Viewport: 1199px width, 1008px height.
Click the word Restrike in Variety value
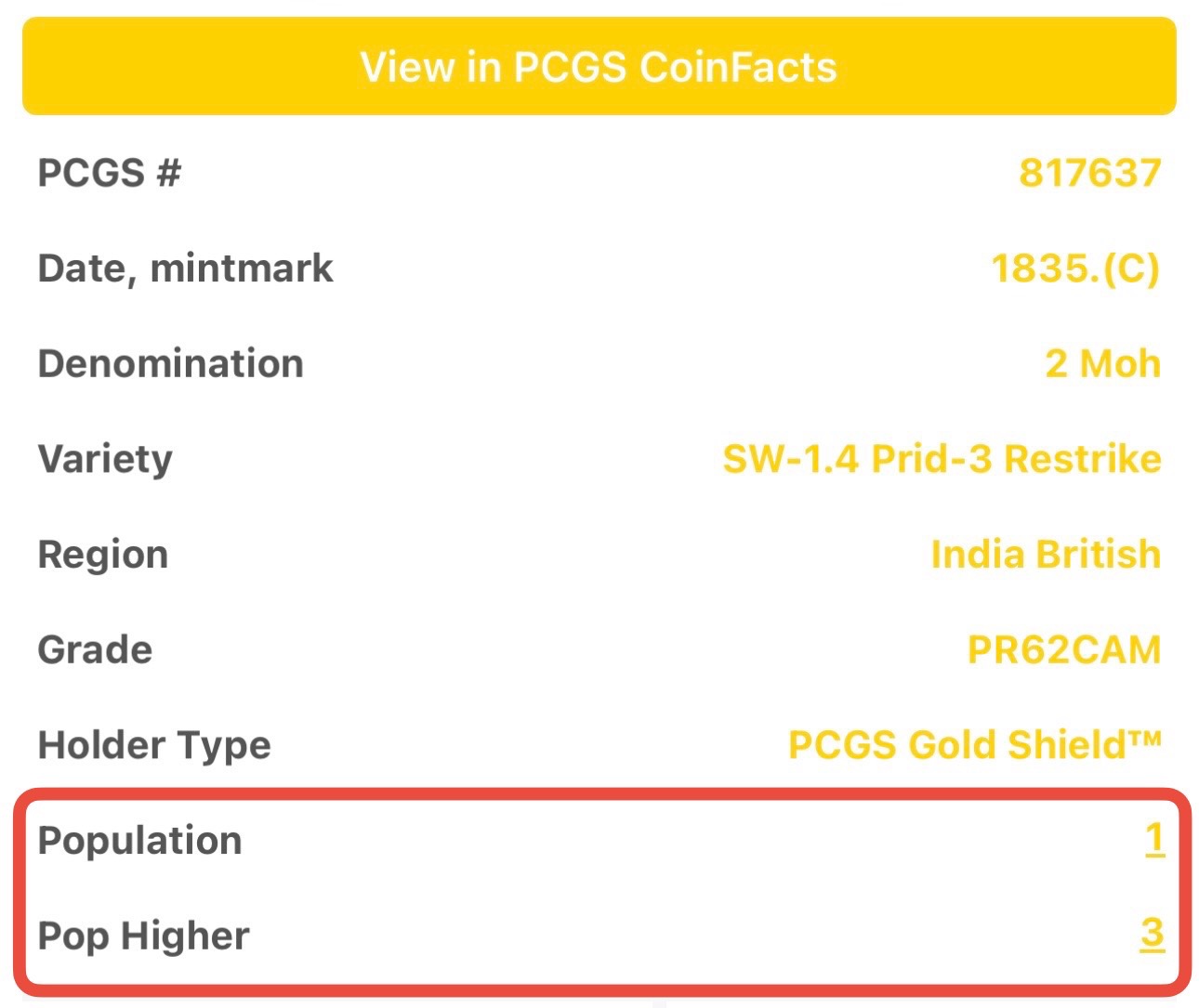click(x=1083, y=459)
